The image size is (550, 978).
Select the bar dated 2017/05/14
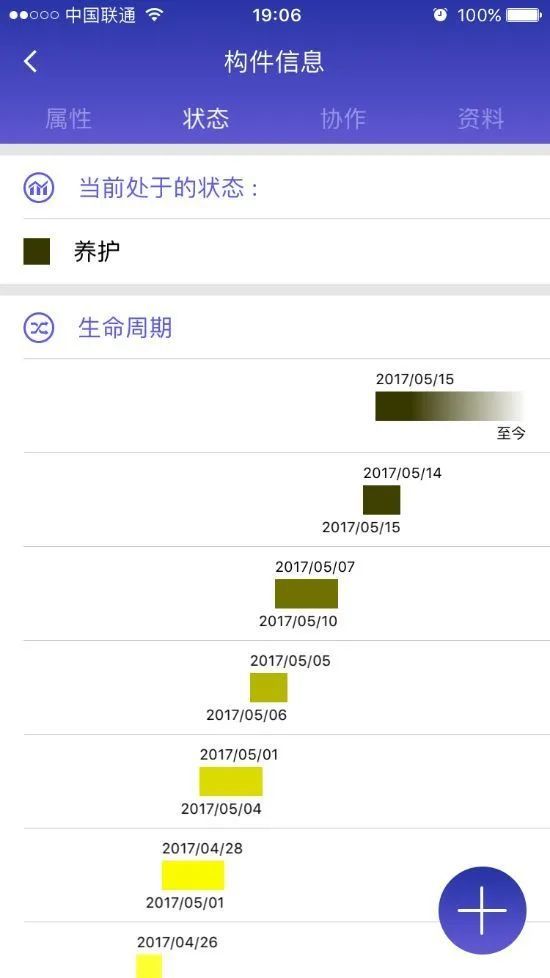click(382, 500)
